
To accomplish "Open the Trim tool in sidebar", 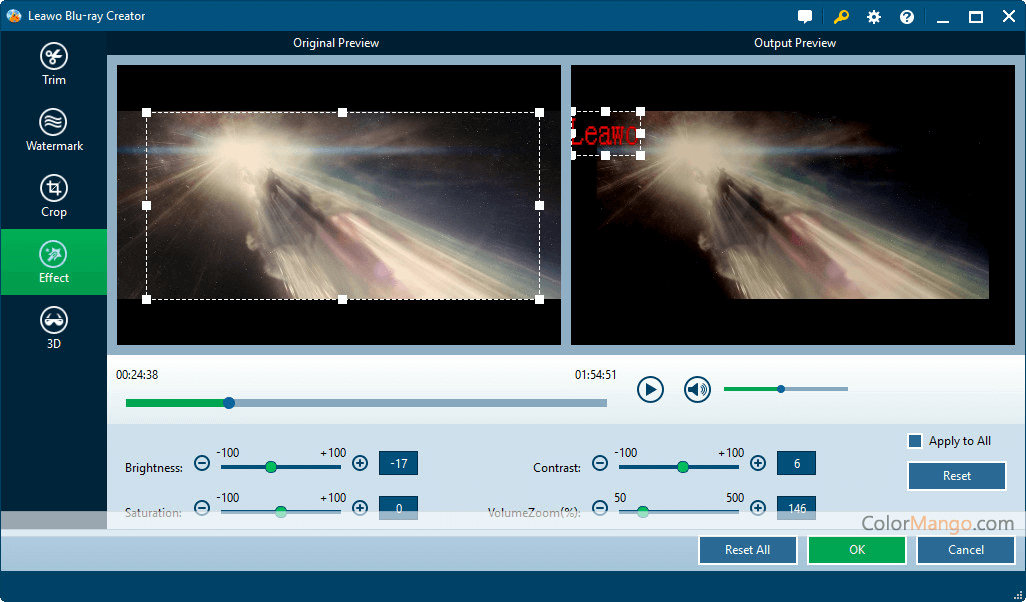I will [x=54, y=64].
